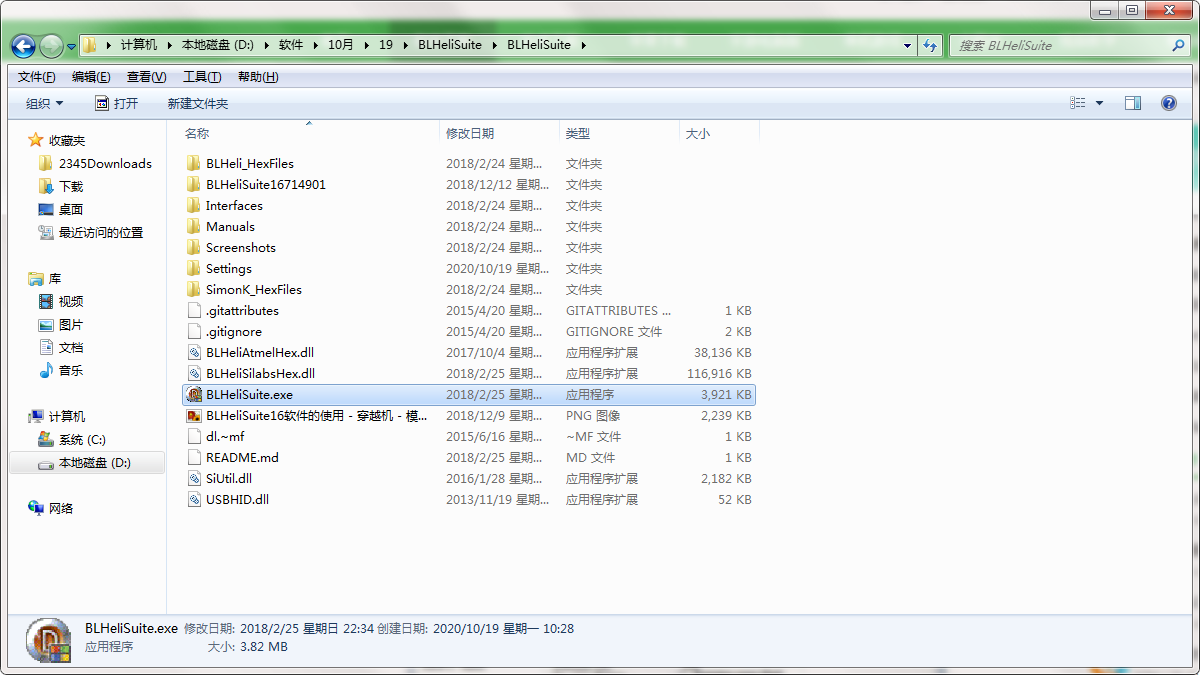Open 音乐 library in navigation pane
Image resolution: width=1200 pixels, height=675 pixels.
(71, 370)
